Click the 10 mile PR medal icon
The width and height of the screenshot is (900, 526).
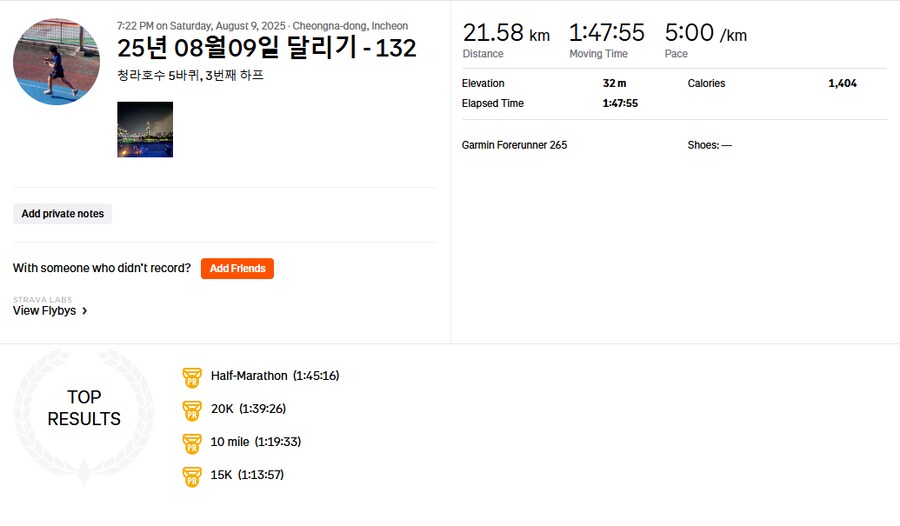192,443
